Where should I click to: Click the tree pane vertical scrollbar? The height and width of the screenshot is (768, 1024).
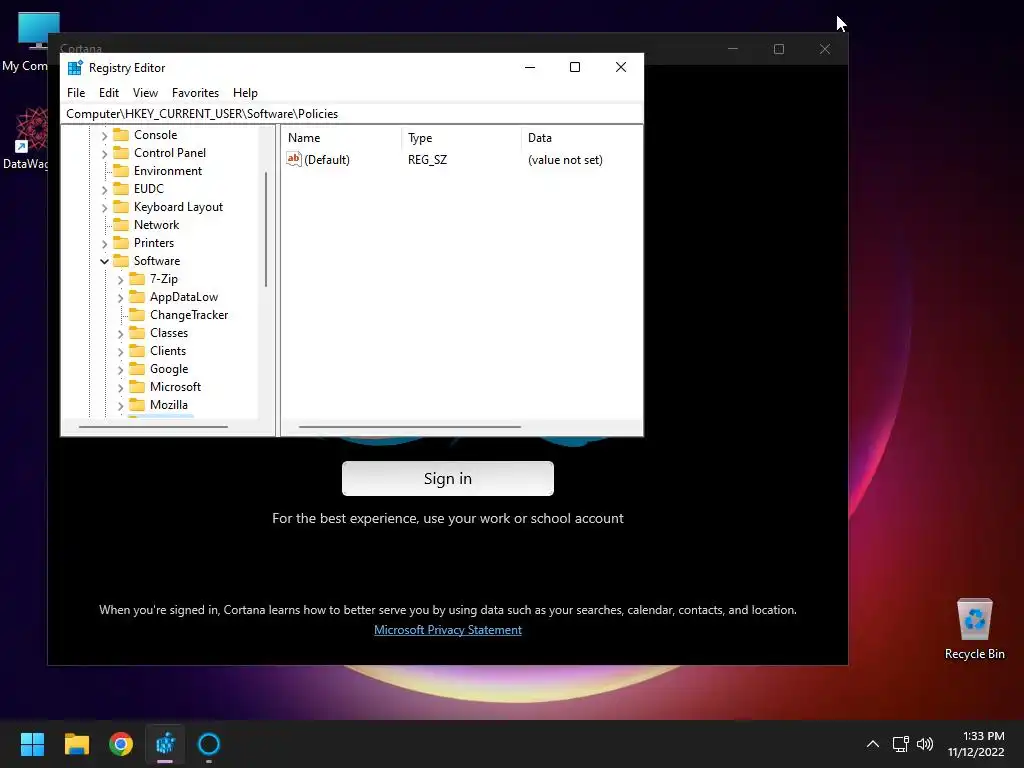(266, 229)
